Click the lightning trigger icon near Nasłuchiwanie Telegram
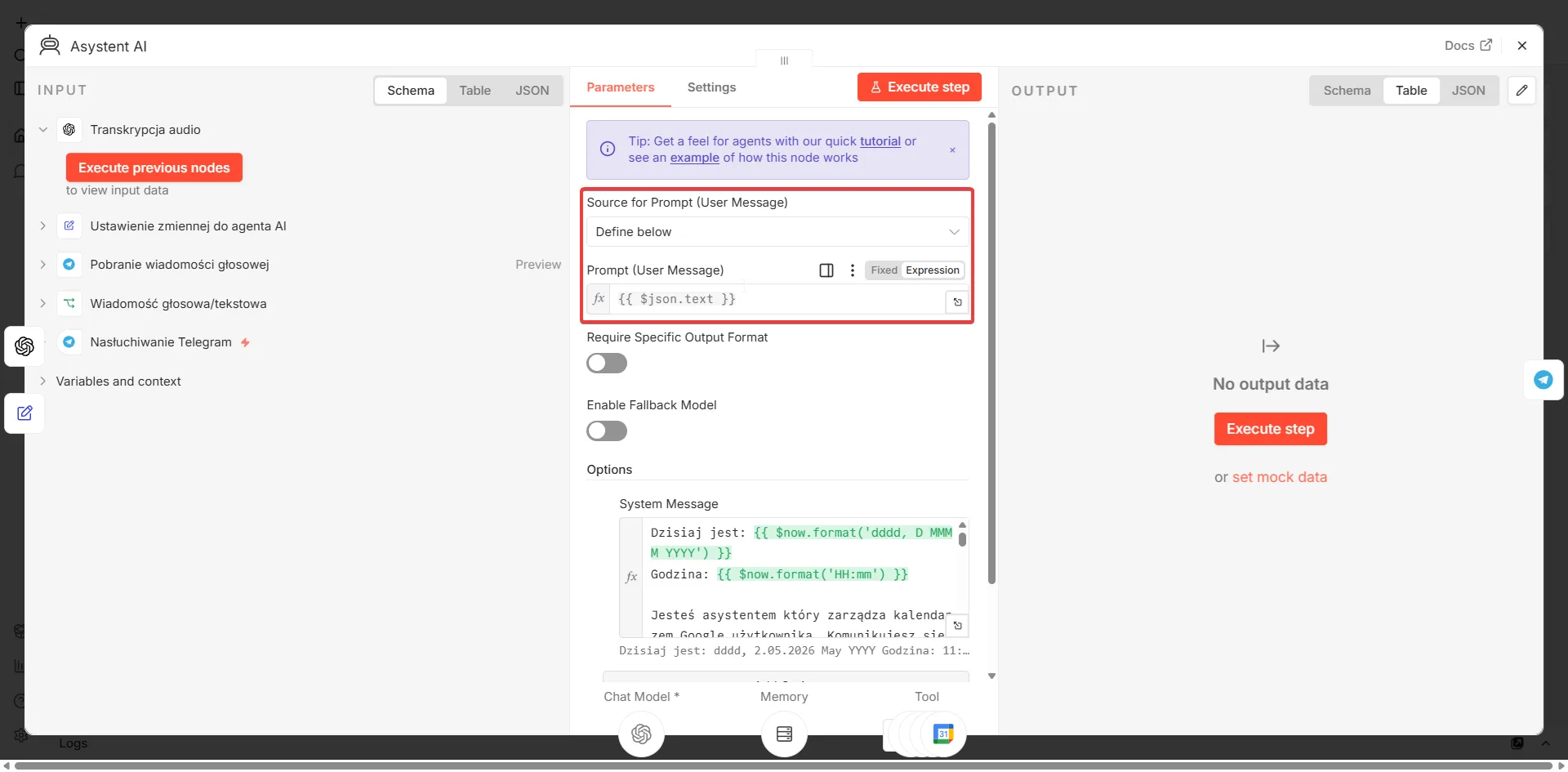 pyautogui.click(x=245, y=343)
